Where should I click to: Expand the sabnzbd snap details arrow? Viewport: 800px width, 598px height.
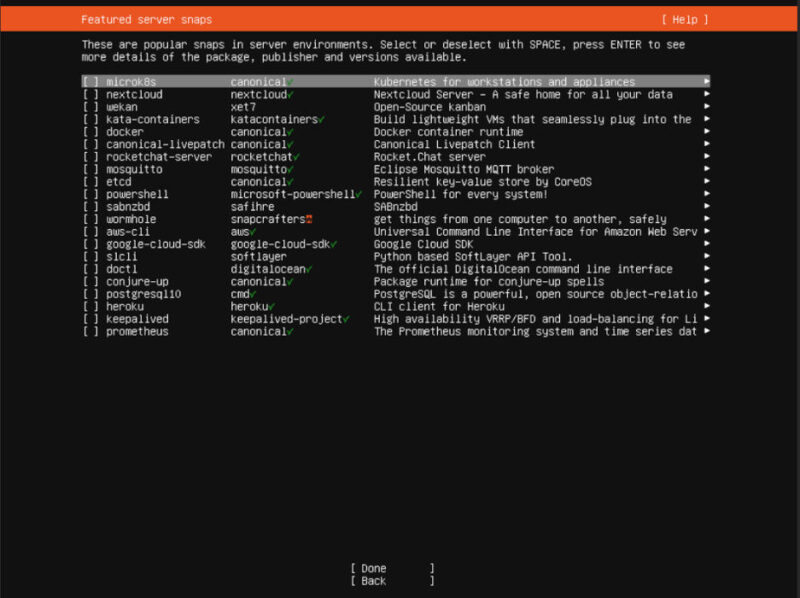click(x=706, y=207)
